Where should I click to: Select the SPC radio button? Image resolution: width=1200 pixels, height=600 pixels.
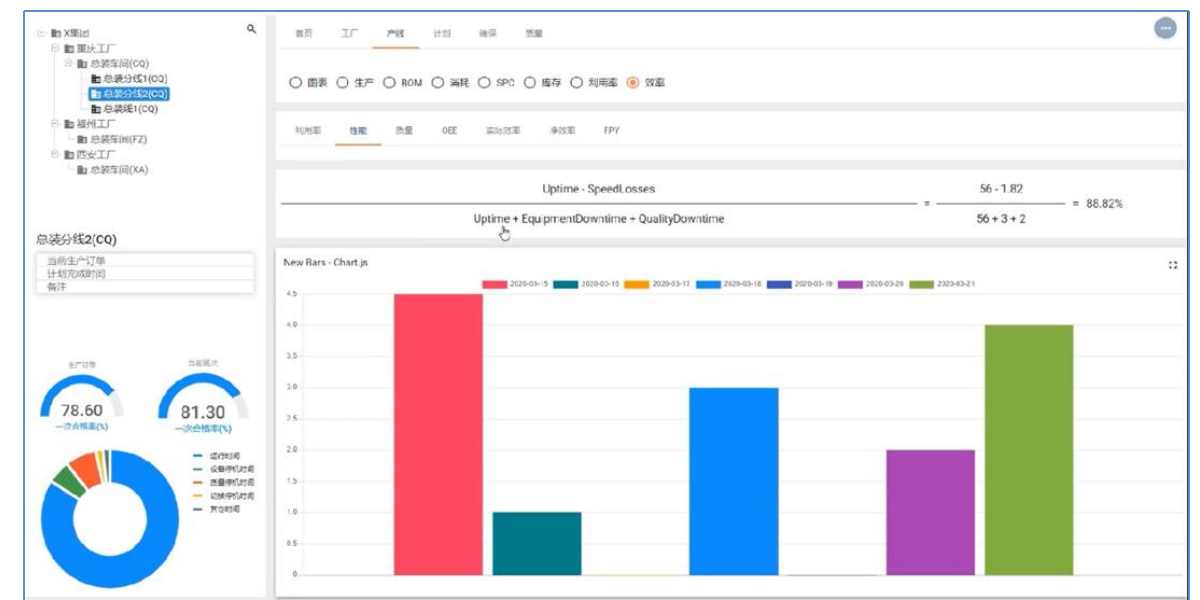click(x=485, y=83)
